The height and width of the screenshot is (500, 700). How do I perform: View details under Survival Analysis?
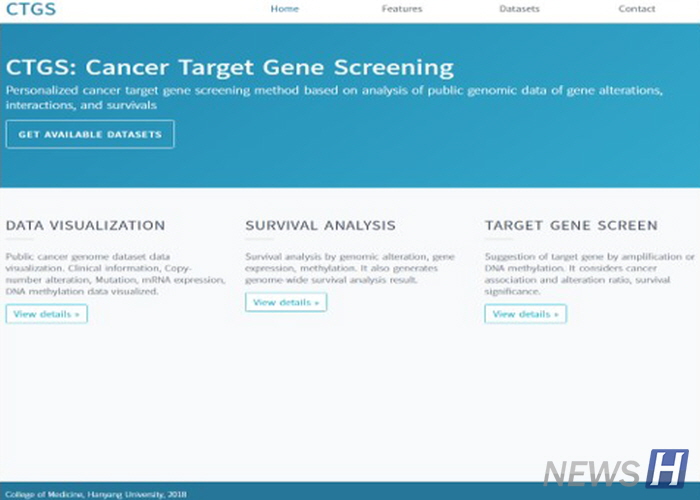click(x=286, y=302)
